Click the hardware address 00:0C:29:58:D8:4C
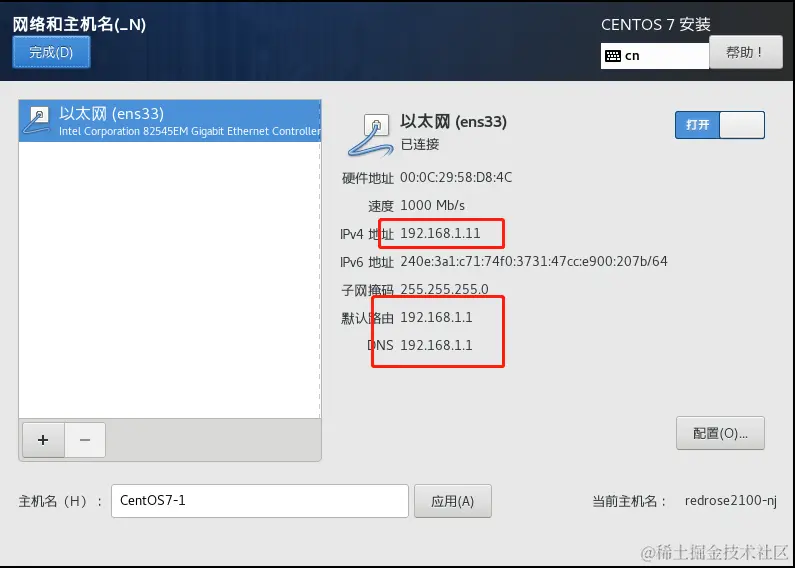The width and height of the screenshot is (795, 568). (456, 178)
